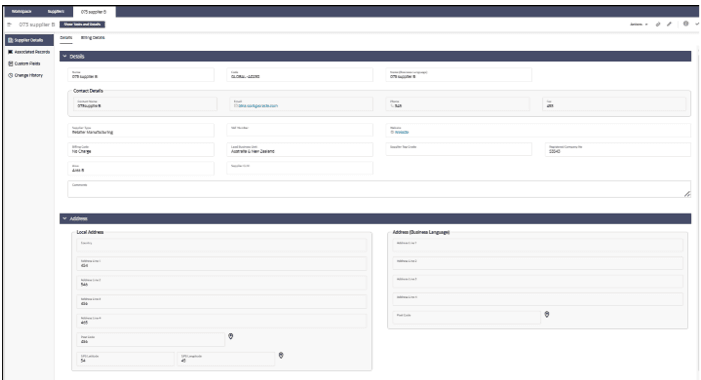This screenshot has height=380, width=701.
Task: Click map pin icon beside local Post Code
Action: pos(231,336)
